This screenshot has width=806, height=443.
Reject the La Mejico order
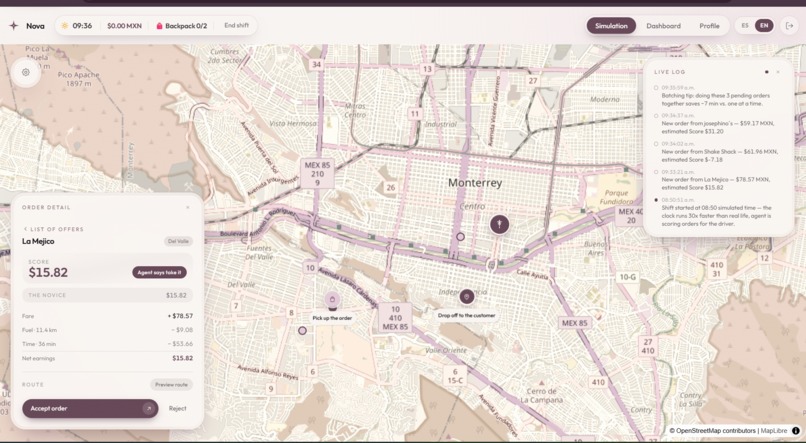tap(177, 409)
